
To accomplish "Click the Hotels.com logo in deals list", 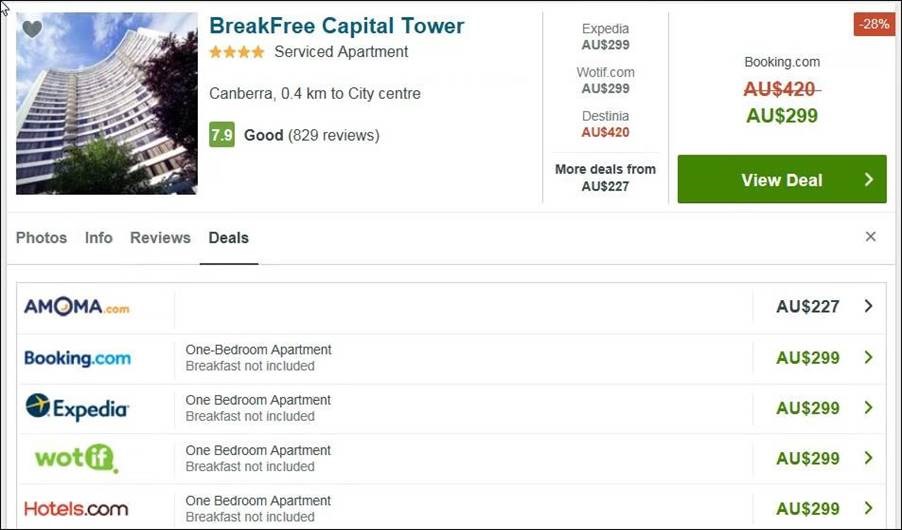I will pyautogui.click(x=77, y=508).
